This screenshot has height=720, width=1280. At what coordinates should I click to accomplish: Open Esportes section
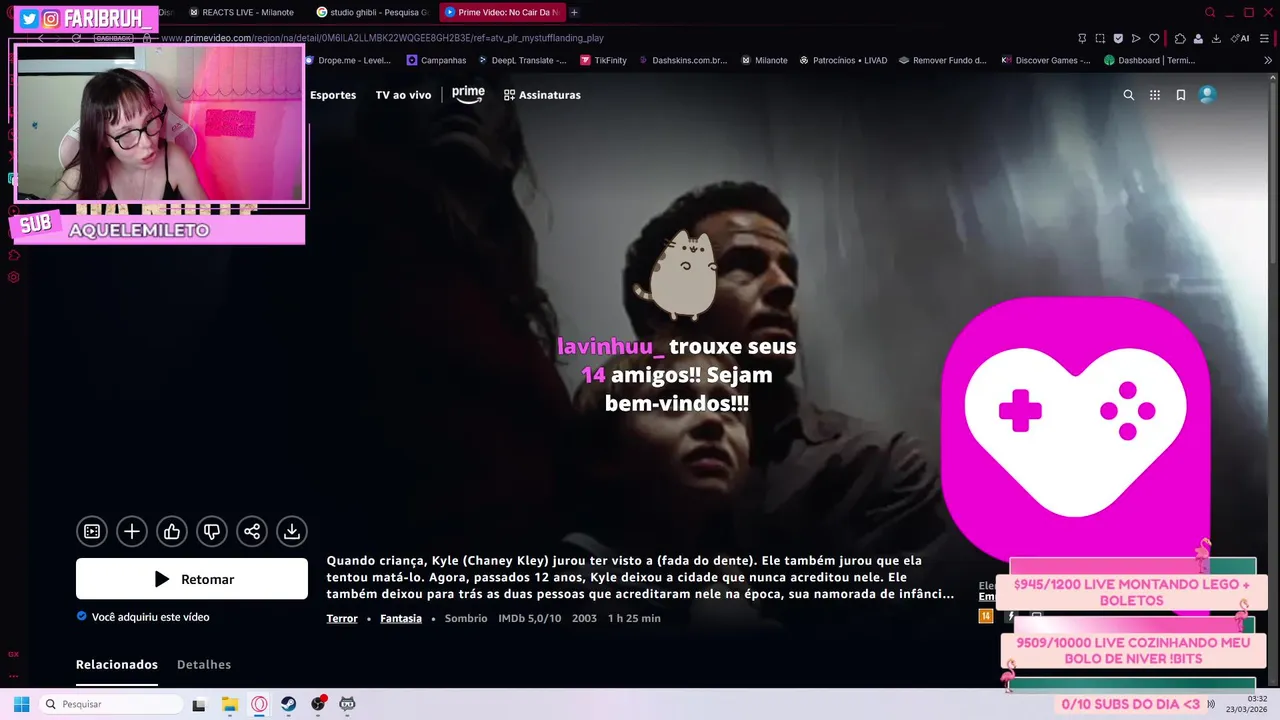pyautogui.click(x=333, y=95)
